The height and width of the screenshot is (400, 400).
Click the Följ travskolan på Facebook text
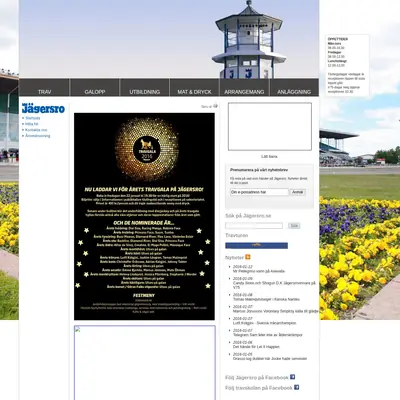click(259, 388)
